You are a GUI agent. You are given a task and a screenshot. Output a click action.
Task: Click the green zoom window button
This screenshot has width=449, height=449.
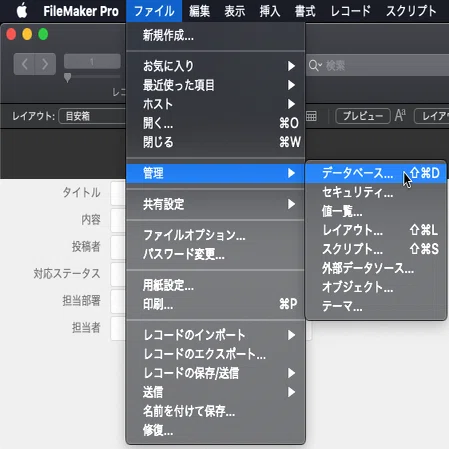click(43, 34)
